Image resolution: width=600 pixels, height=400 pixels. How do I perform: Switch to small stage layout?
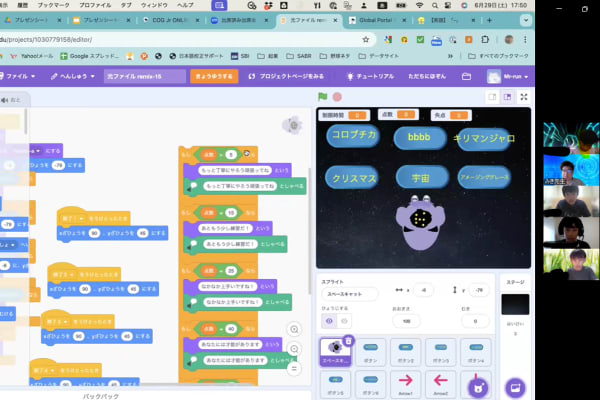click(491, 97)
